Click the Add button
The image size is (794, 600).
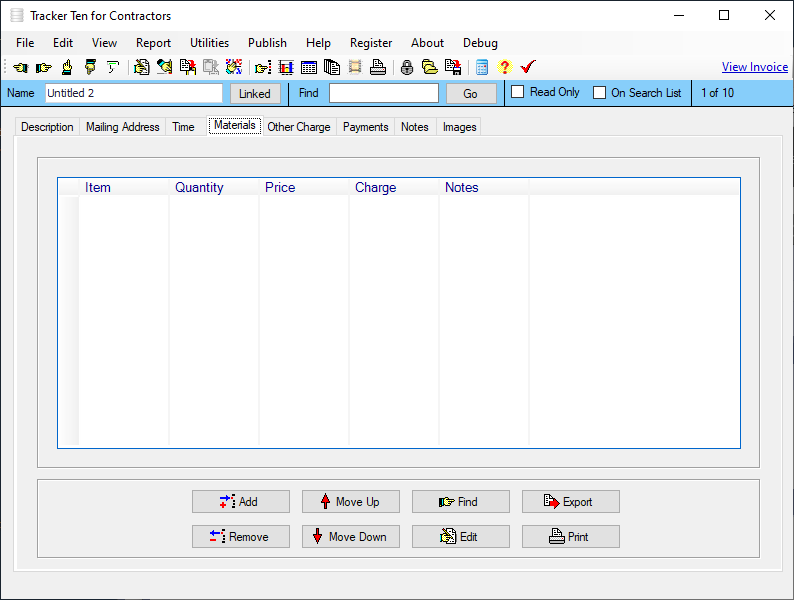(241, 502)
